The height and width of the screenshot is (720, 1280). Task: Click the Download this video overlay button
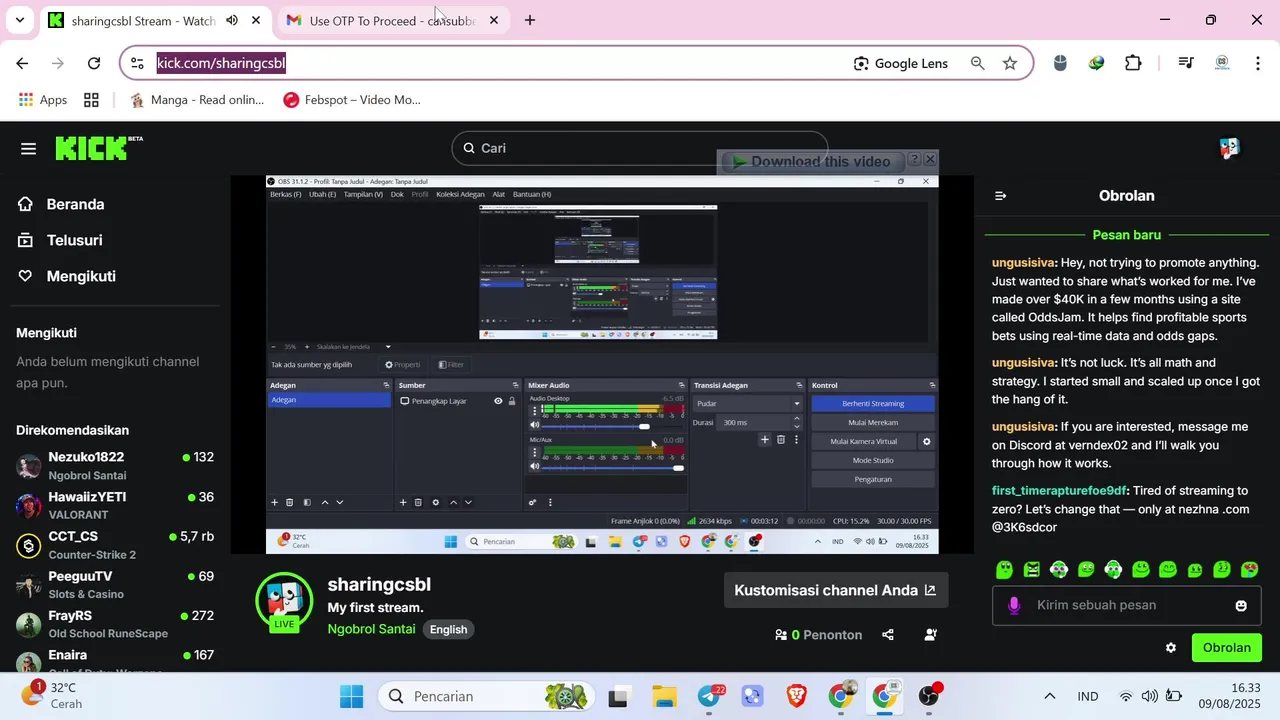811,162
